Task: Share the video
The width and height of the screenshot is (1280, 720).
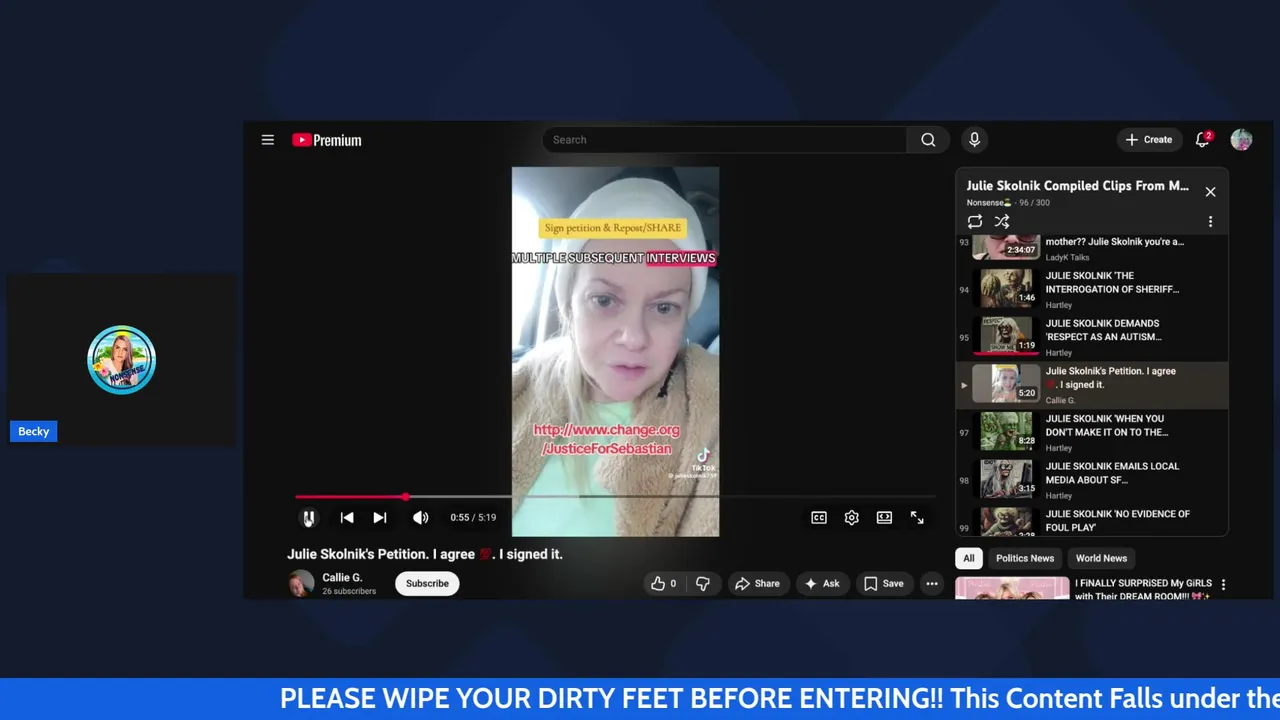Action: coord(757,584)
